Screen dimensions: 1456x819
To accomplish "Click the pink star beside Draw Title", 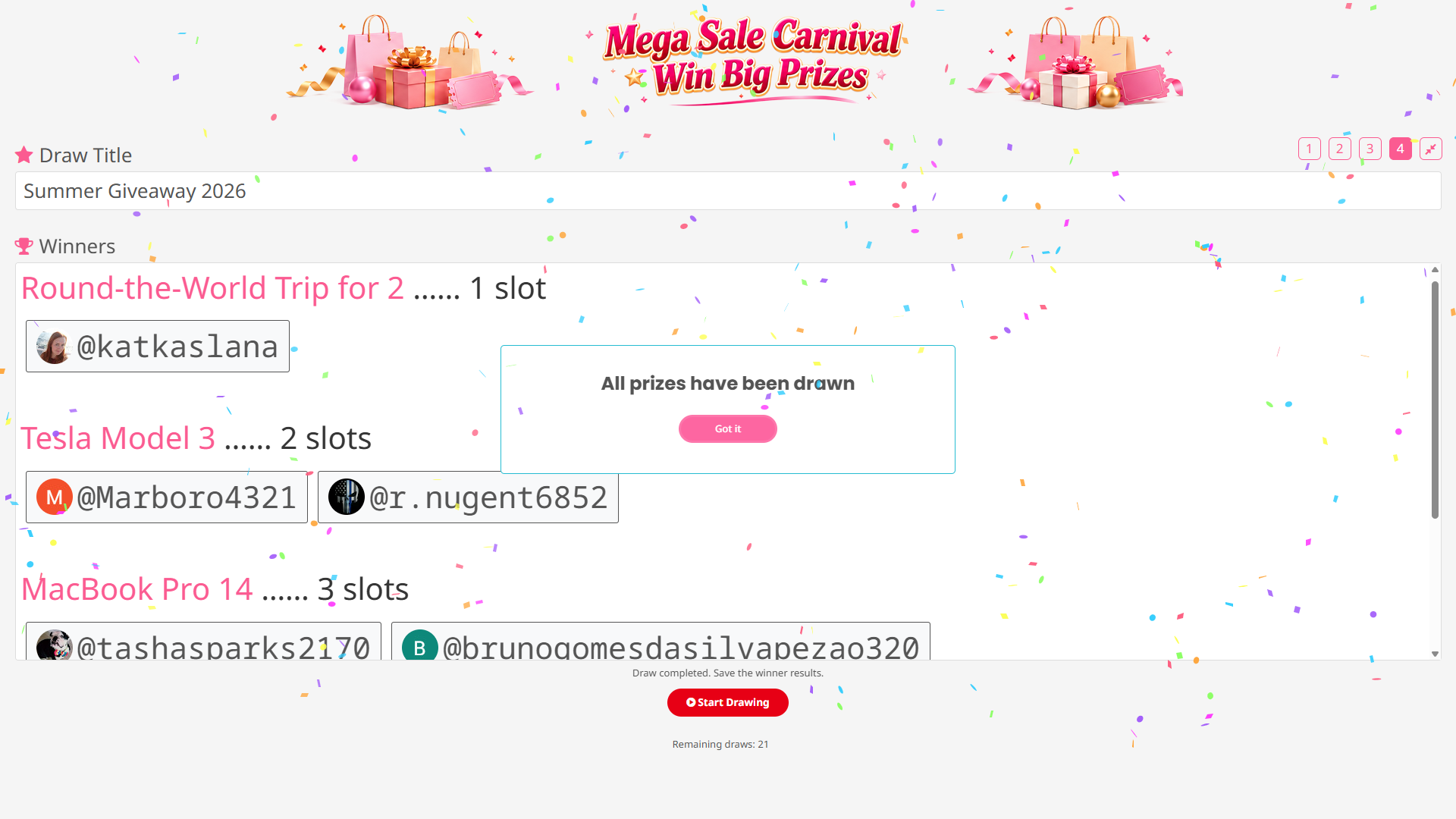I will pyautogui.click(x=24, y=155).
